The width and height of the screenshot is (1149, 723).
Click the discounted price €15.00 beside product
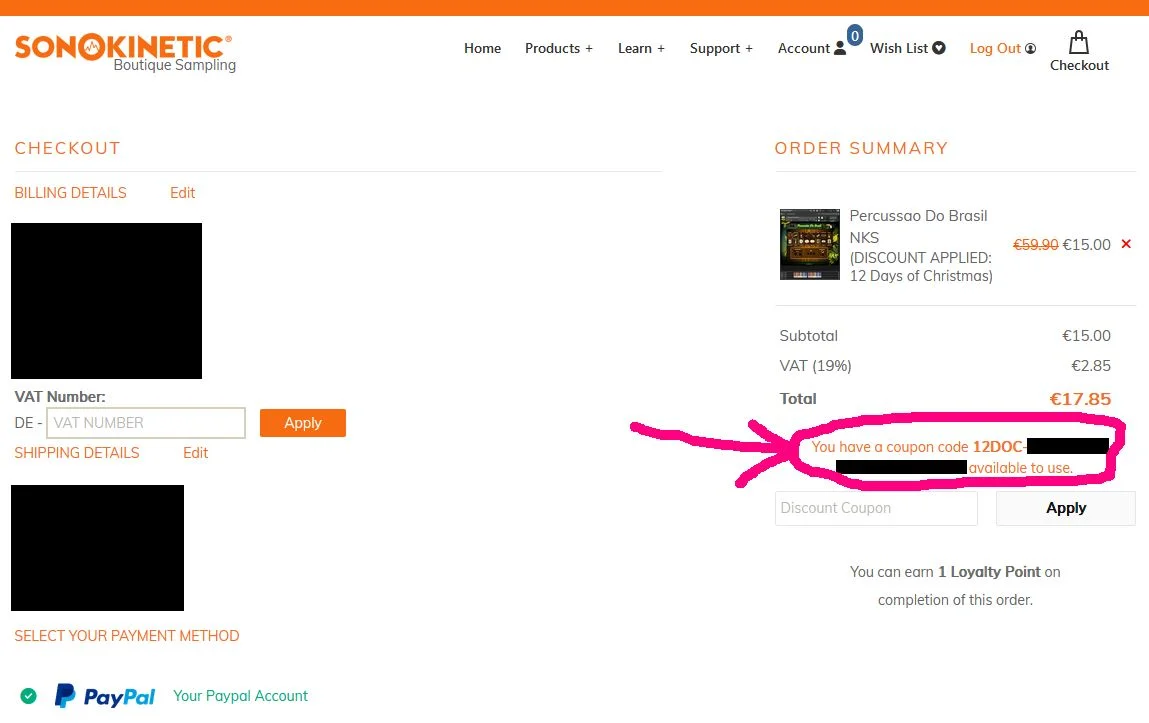pyautogui.click(x=1087, y=245)
